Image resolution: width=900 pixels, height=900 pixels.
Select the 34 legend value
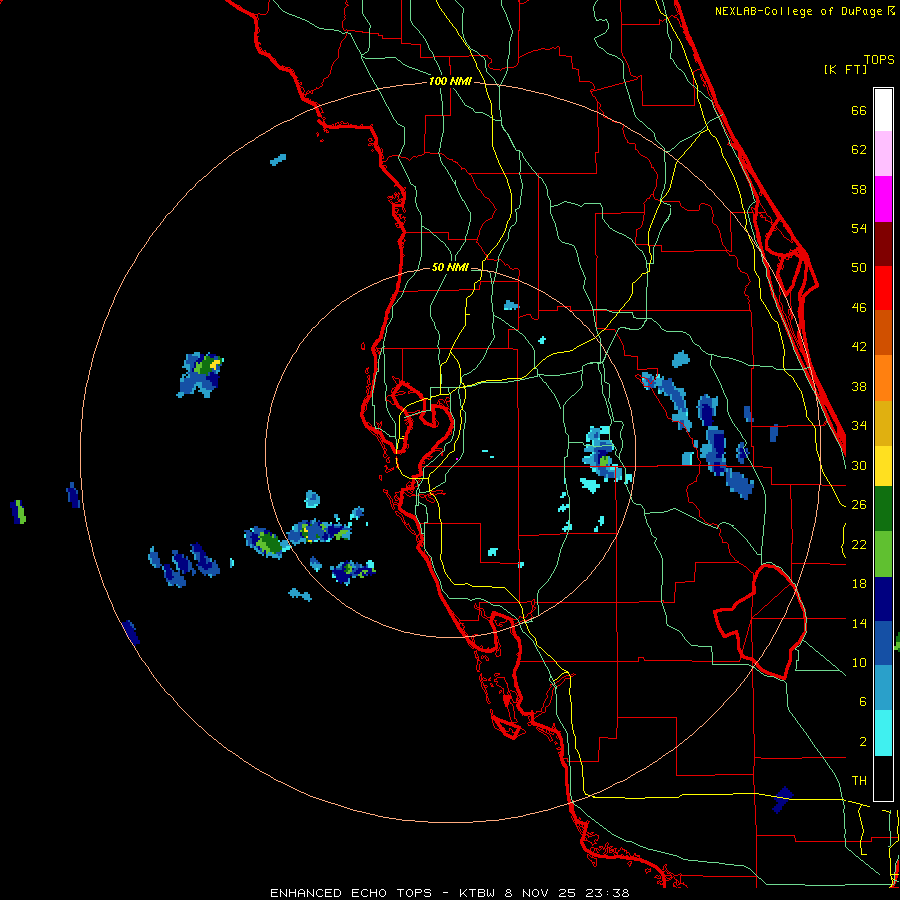859,425
